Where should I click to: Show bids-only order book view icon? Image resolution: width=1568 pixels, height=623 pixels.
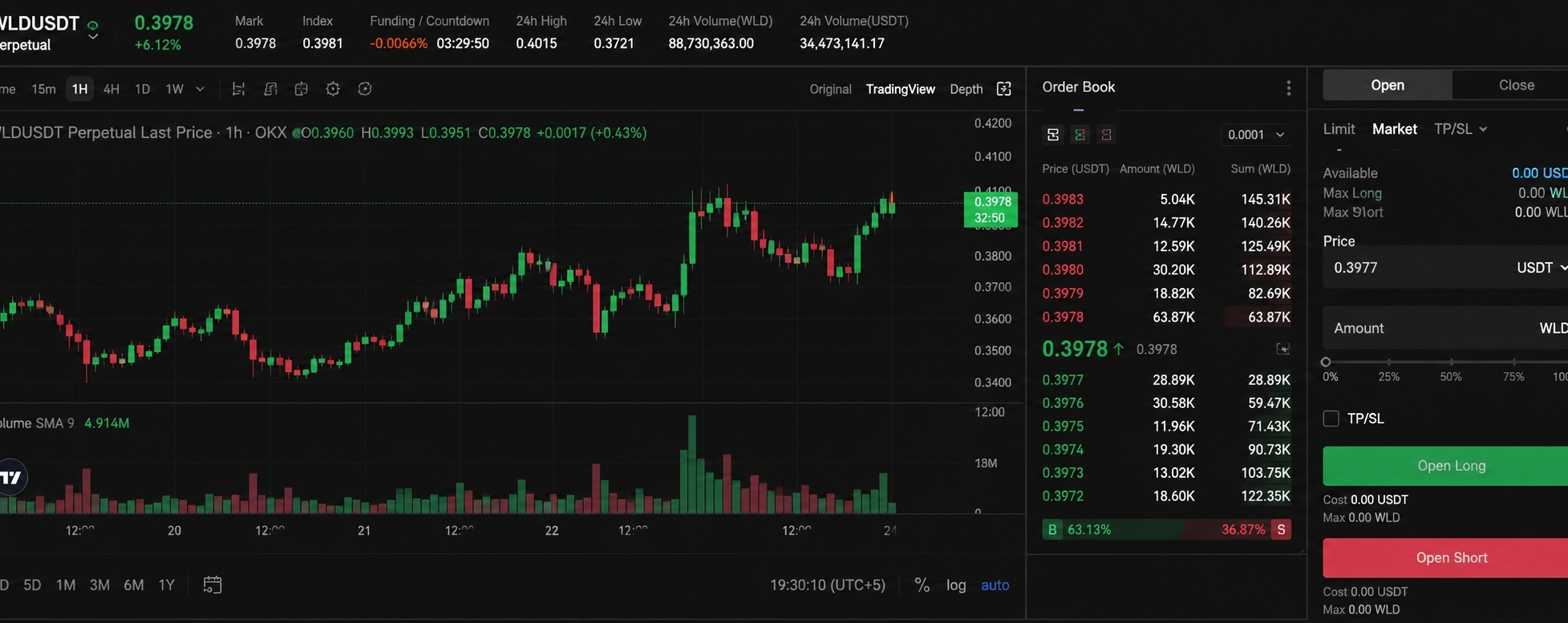click(1080, 135)
